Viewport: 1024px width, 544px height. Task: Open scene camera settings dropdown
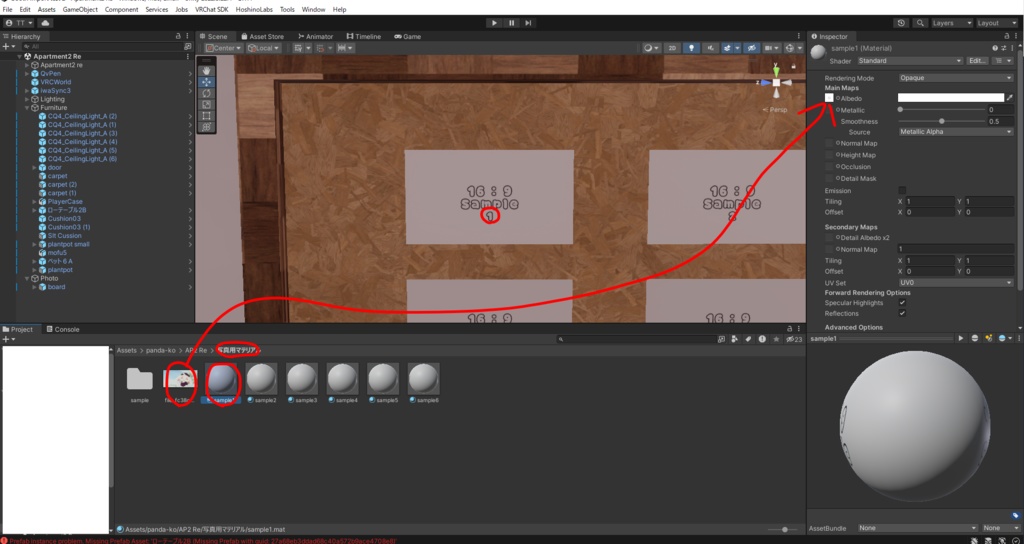(772, 48)
